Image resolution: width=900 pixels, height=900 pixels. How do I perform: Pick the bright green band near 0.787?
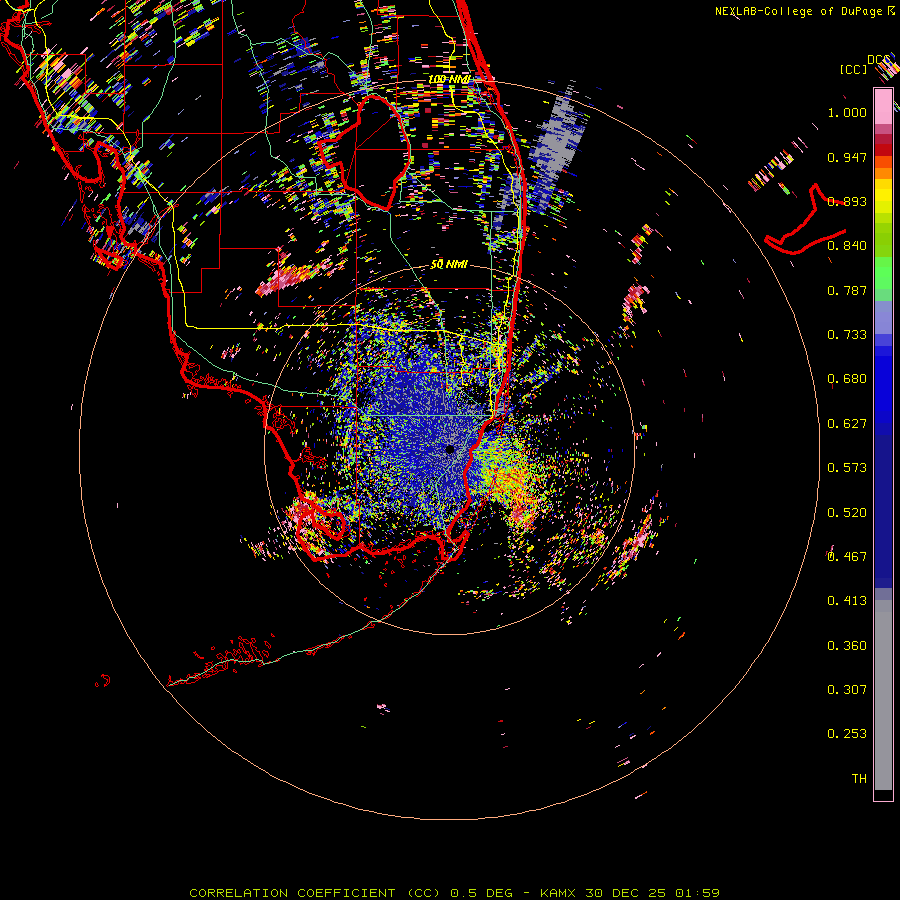coord(883,273)
